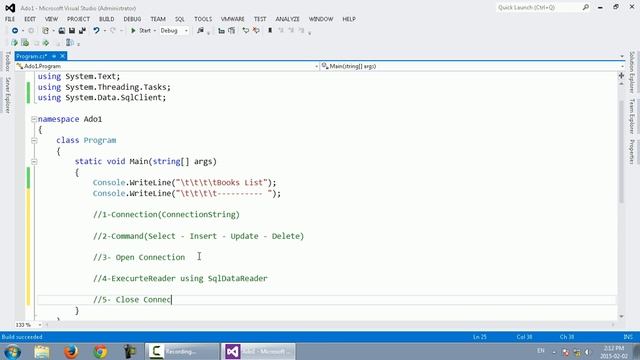Open the undo history dropdown arrow
This screenshot has height=360, width=640.
click(x=105, y=31)
